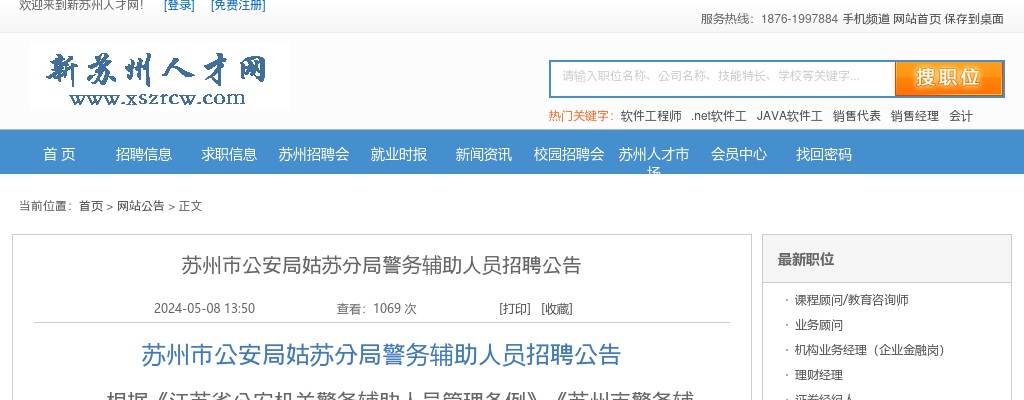The height and width of the screenshot is (400, 1024).
Task: Bookmark the article with 收藏 link
Action: [557, 309]
